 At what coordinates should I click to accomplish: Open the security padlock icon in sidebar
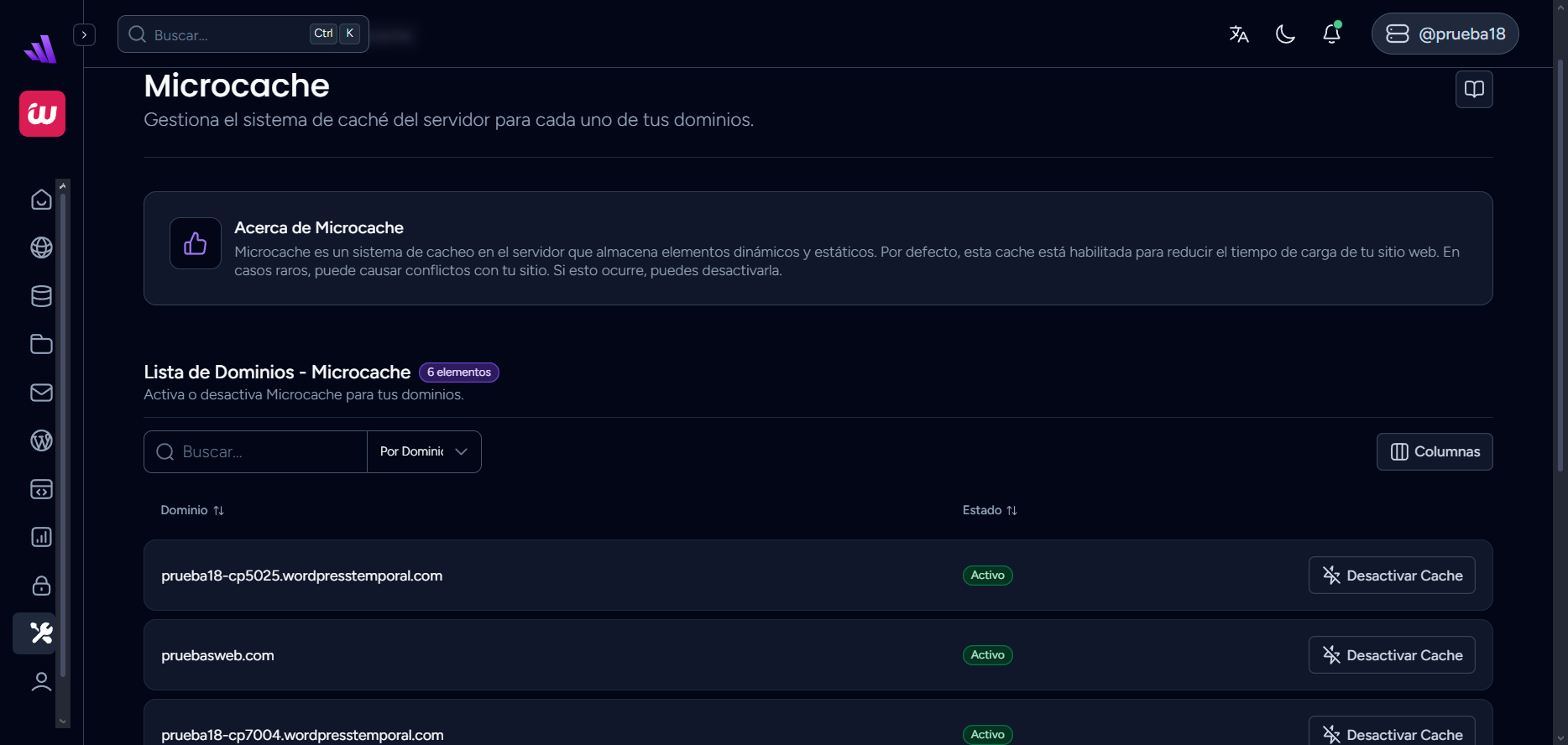(x=41, y=586)
